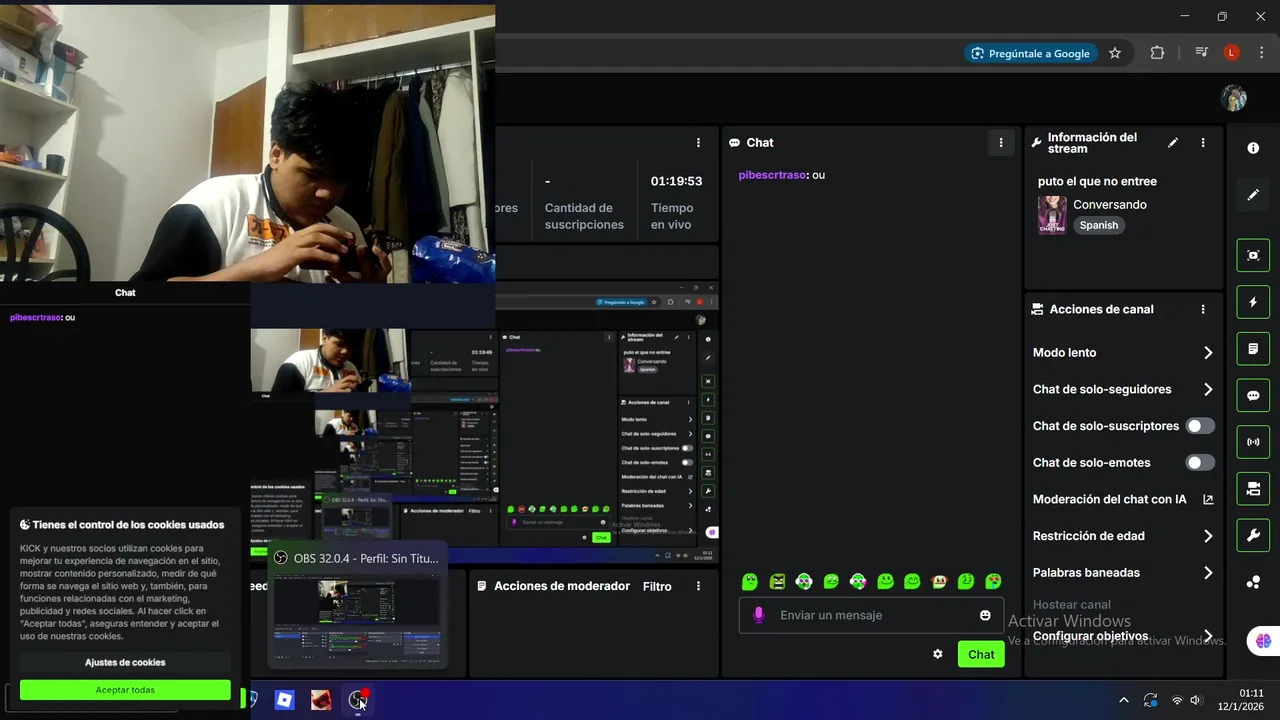Click the Conversando category thumbnail image

1052,215
